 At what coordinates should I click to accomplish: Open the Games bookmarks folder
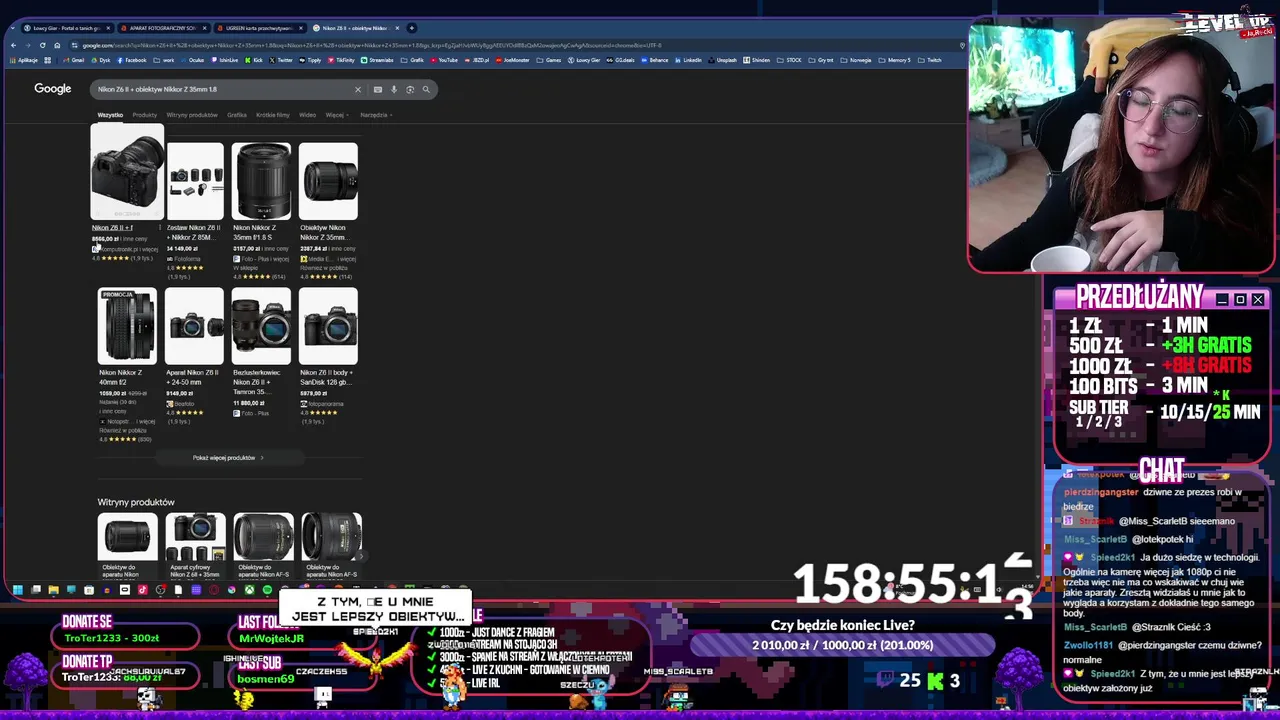pos(551,60)
